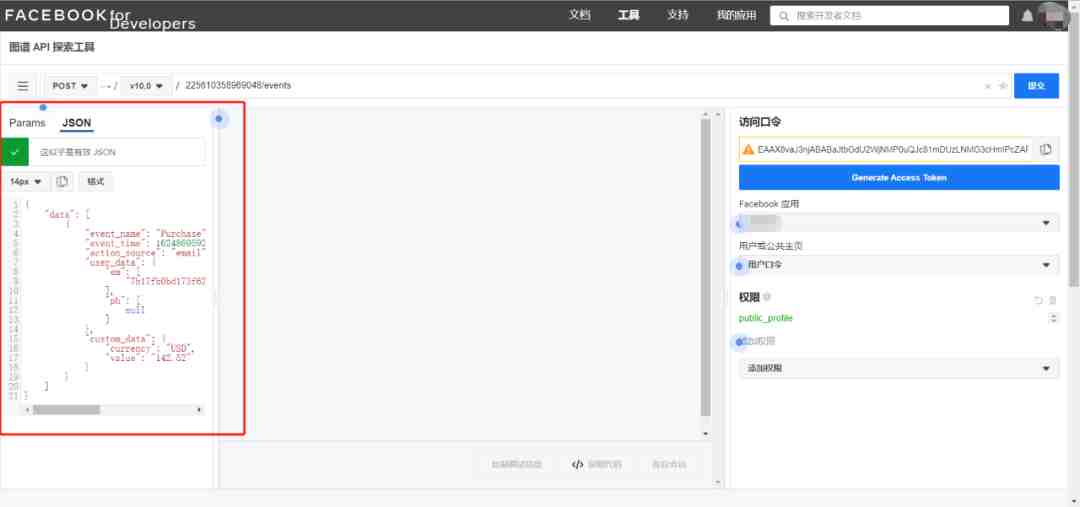Open the notifications bell icon
This screenshot has width=1080, height=507.
pos(1027,15)
